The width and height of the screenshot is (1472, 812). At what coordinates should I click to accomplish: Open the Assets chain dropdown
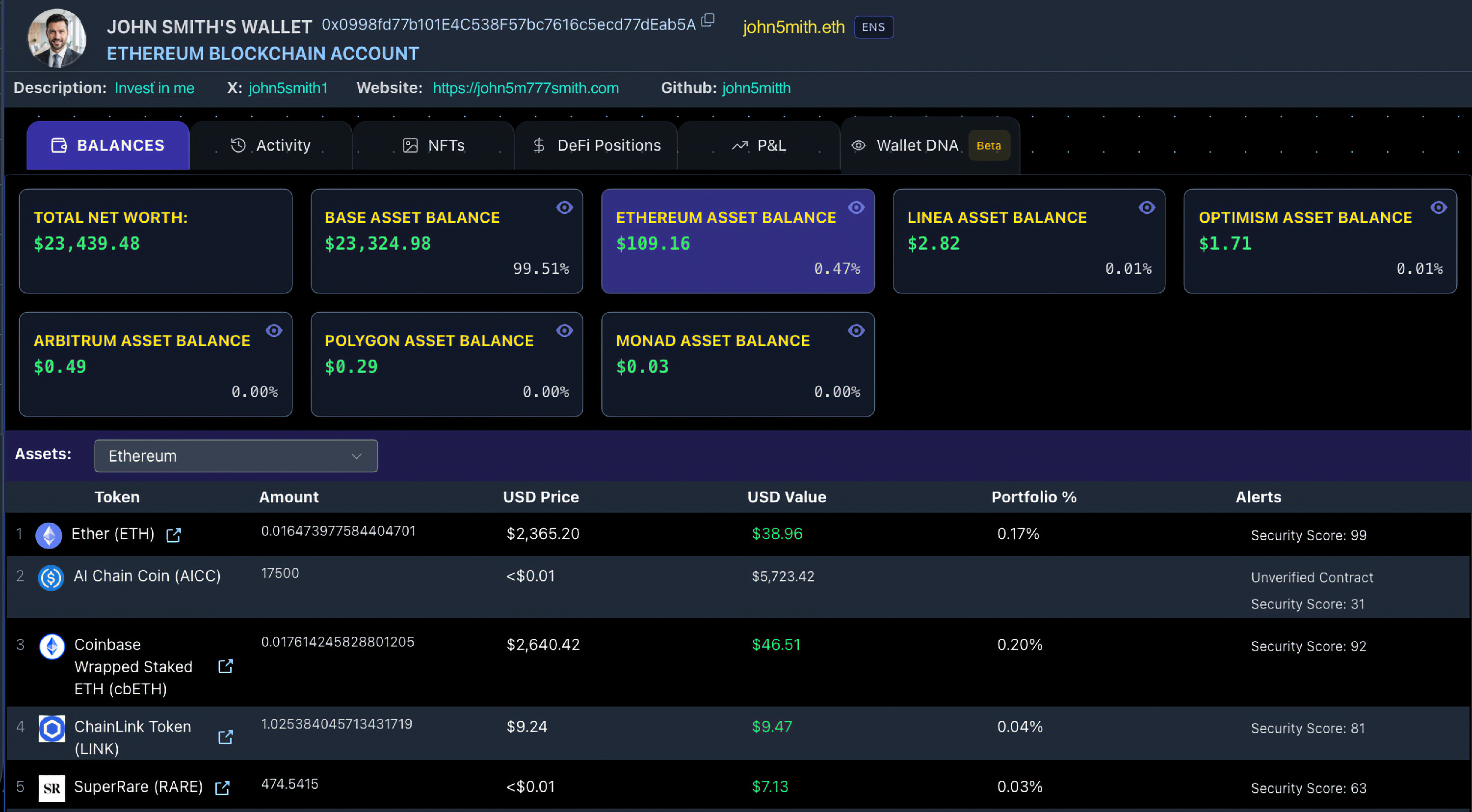236,456
